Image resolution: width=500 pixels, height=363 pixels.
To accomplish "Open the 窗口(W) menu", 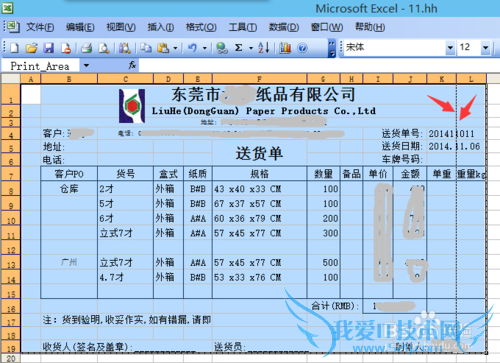I will tap(327, 27).
